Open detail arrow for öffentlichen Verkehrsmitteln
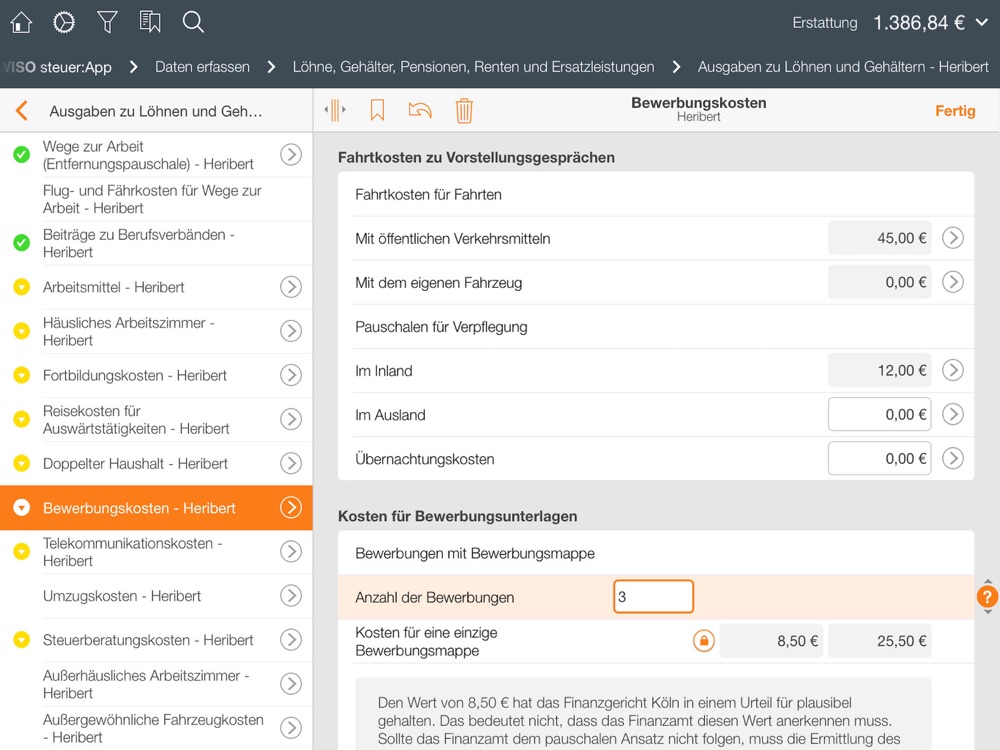The image size is (1000, 750). coord(953,238)
